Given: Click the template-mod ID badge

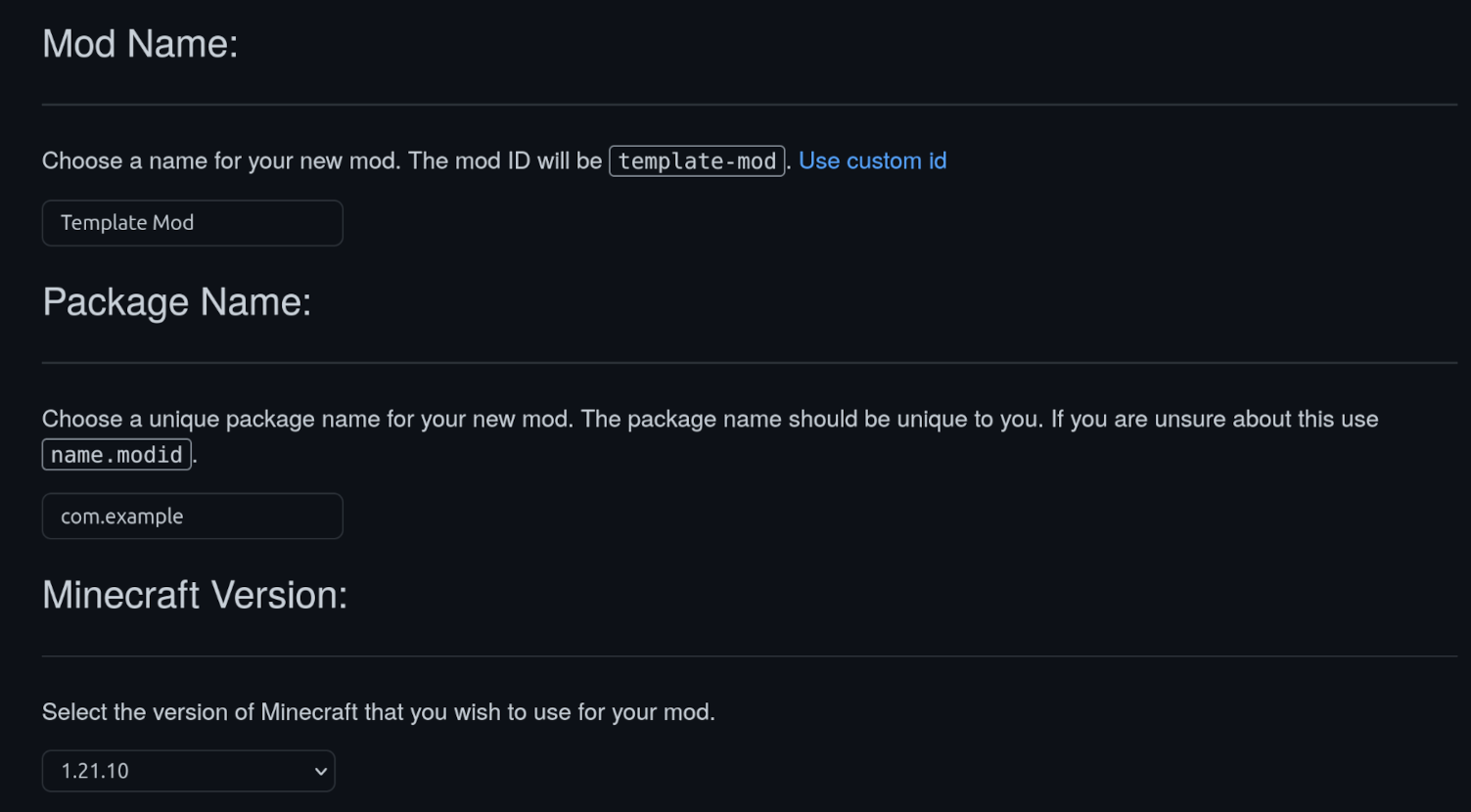Looking at the screenshot, I should 697,160.
